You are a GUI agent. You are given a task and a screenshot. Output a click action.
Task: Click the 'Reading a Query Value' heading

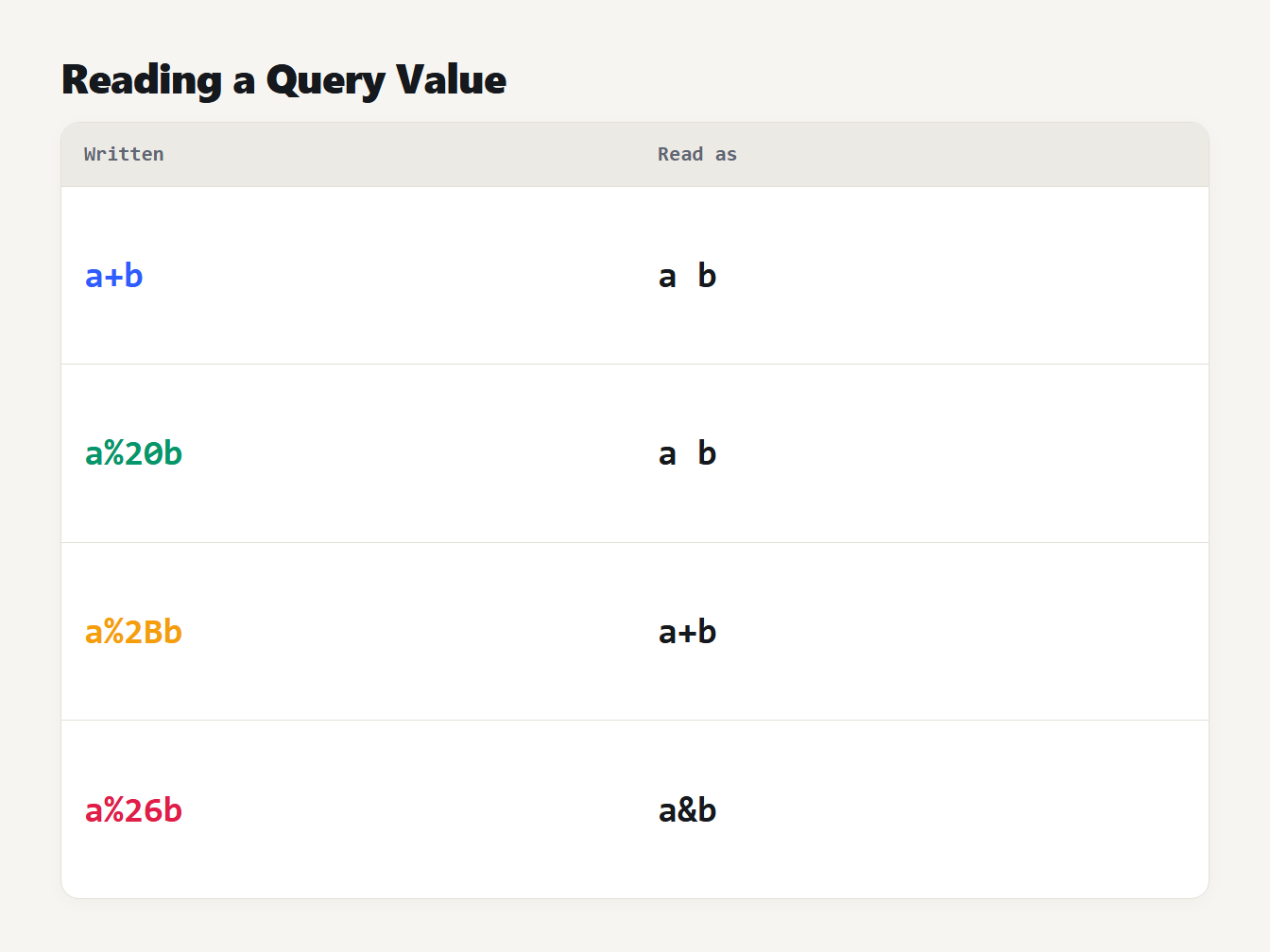[x=283, y=80]
